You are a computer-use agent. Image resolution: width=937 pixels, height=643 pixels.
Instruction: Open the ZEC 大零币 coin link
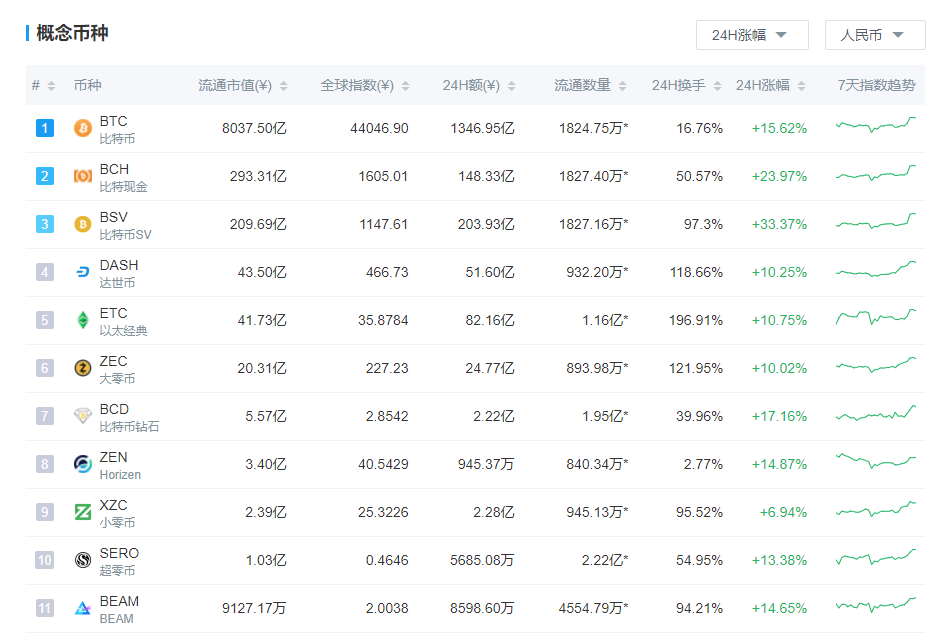tap(117, 369)
